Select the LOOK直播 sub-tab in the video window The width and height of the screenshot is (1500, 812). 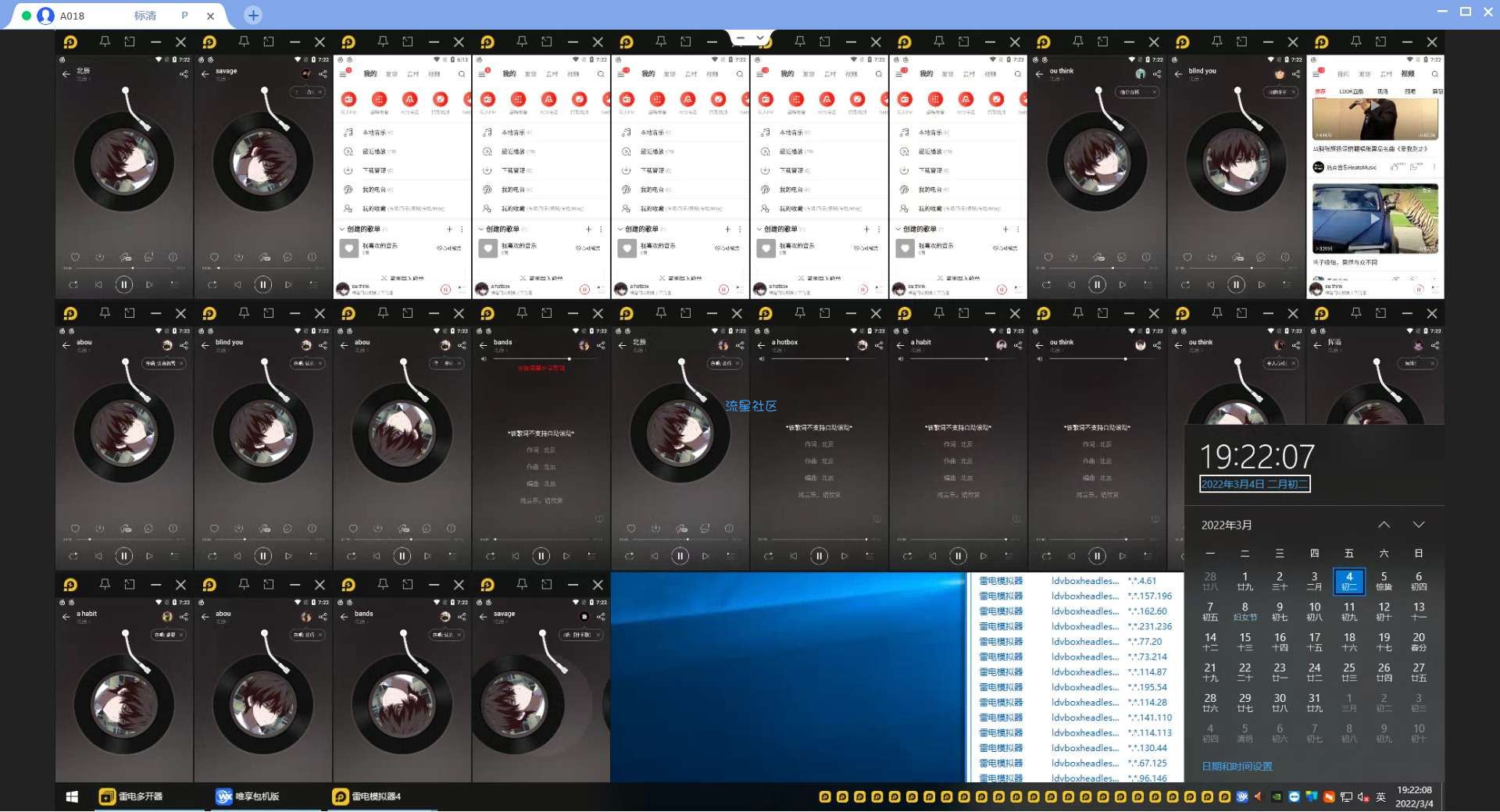tap(1351, 91)
